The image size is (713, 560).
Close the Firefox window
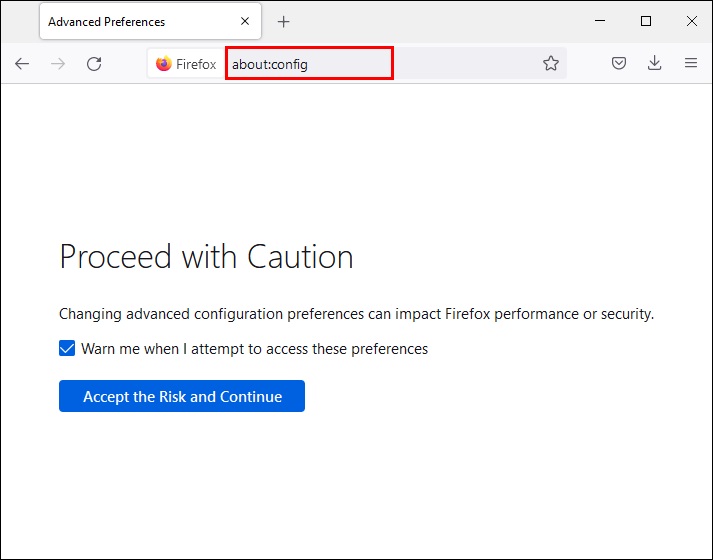click(691, 21)
